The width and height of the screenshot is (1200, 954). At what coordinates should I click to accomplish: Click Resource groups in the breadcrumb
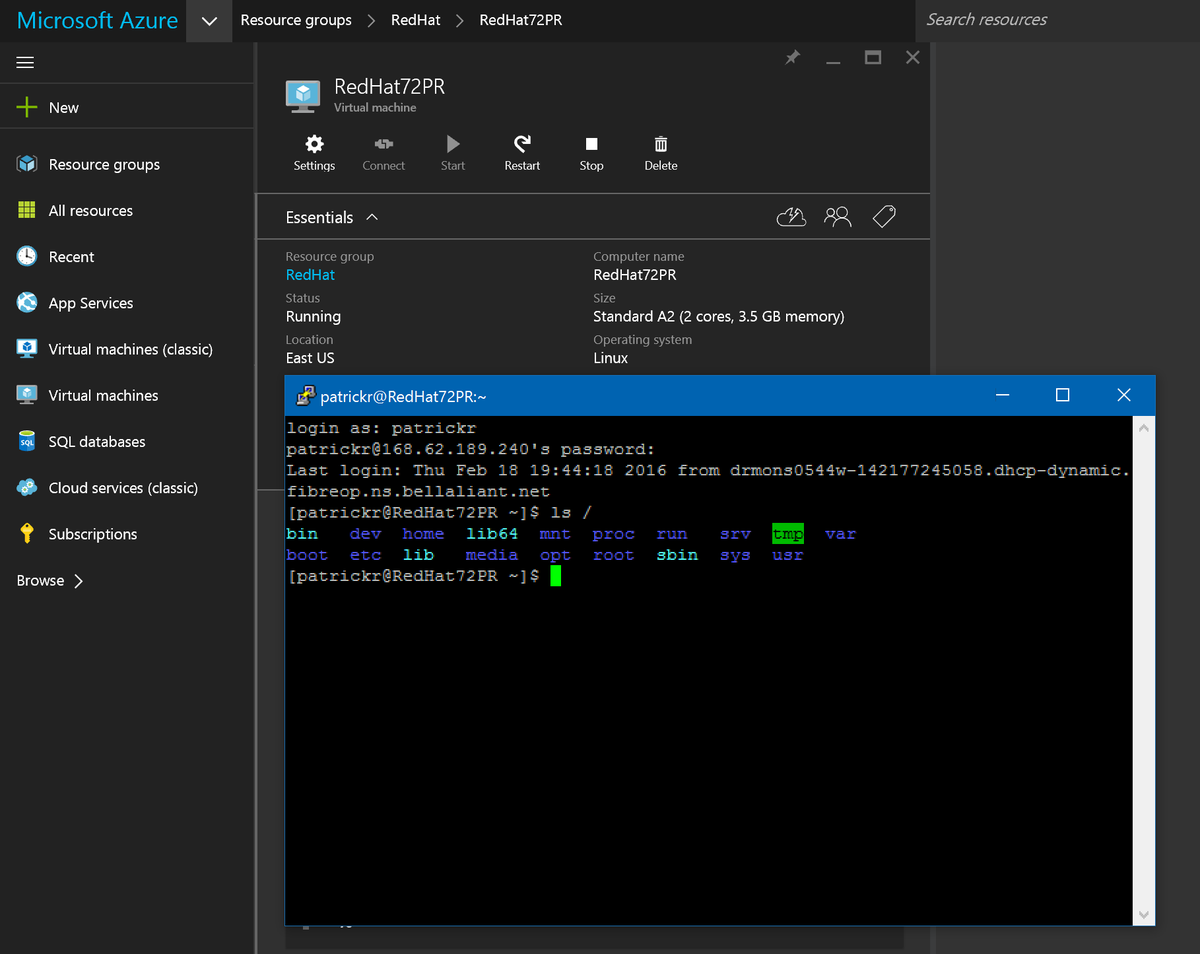296,20
